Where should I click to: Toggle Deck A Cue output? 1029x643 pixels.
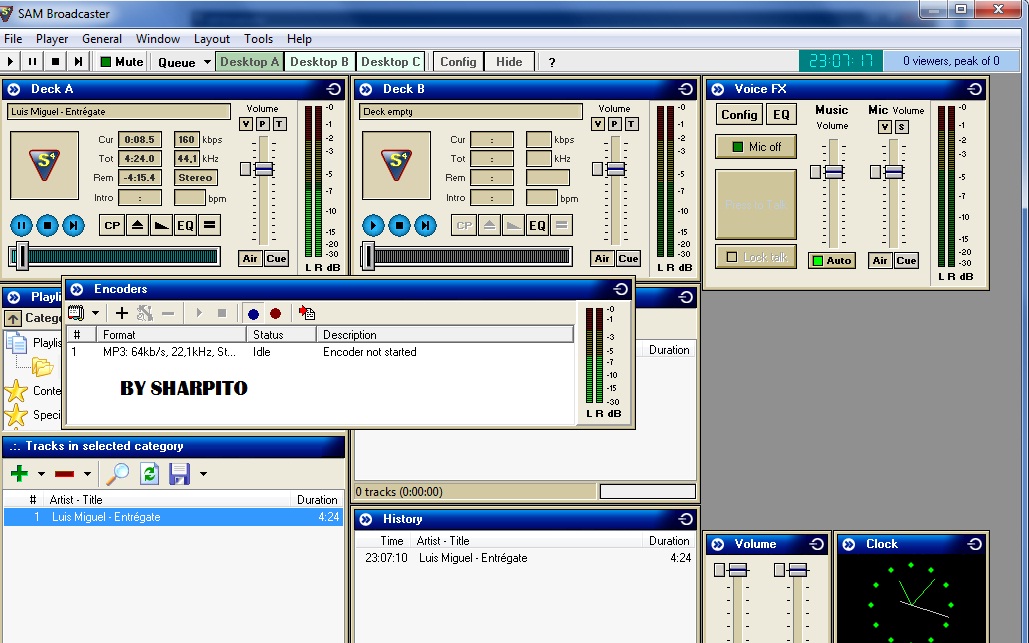pyautogui.click(x=276, y=259)
